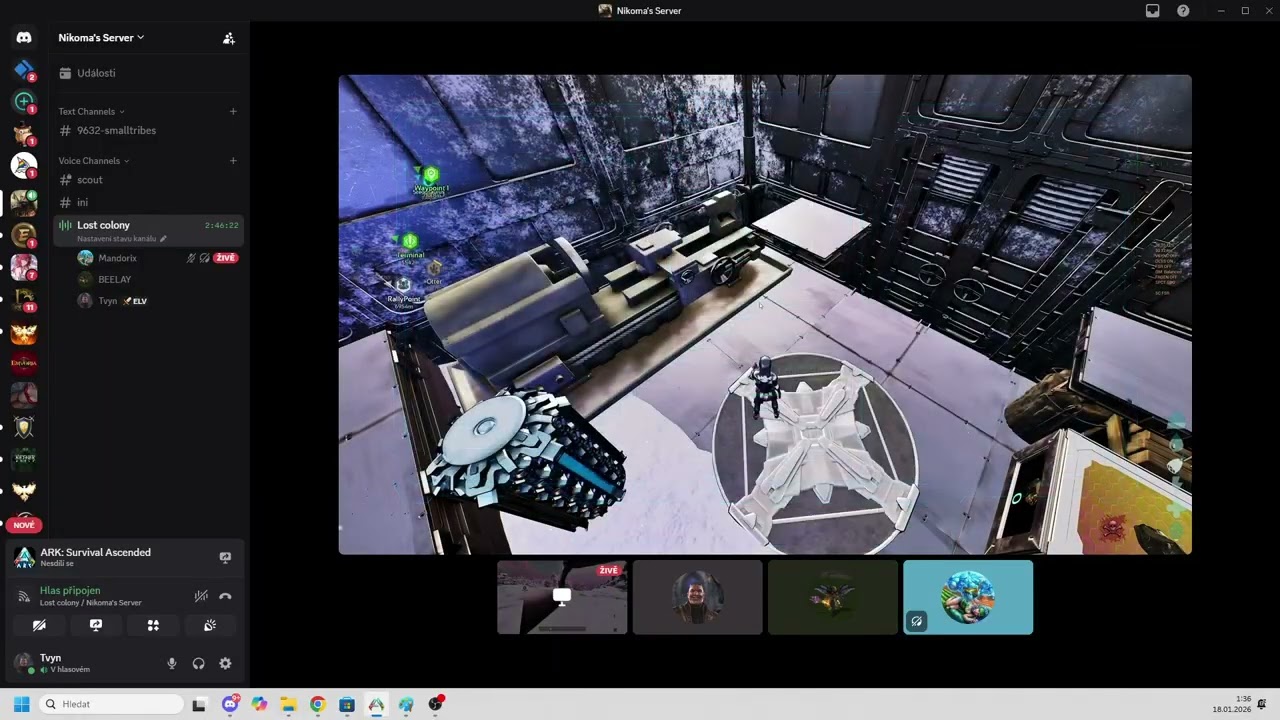The width and height of the screenshot is (1280, 720).
Task: Select user BEELAY in voice list
Action: [115, 280]
